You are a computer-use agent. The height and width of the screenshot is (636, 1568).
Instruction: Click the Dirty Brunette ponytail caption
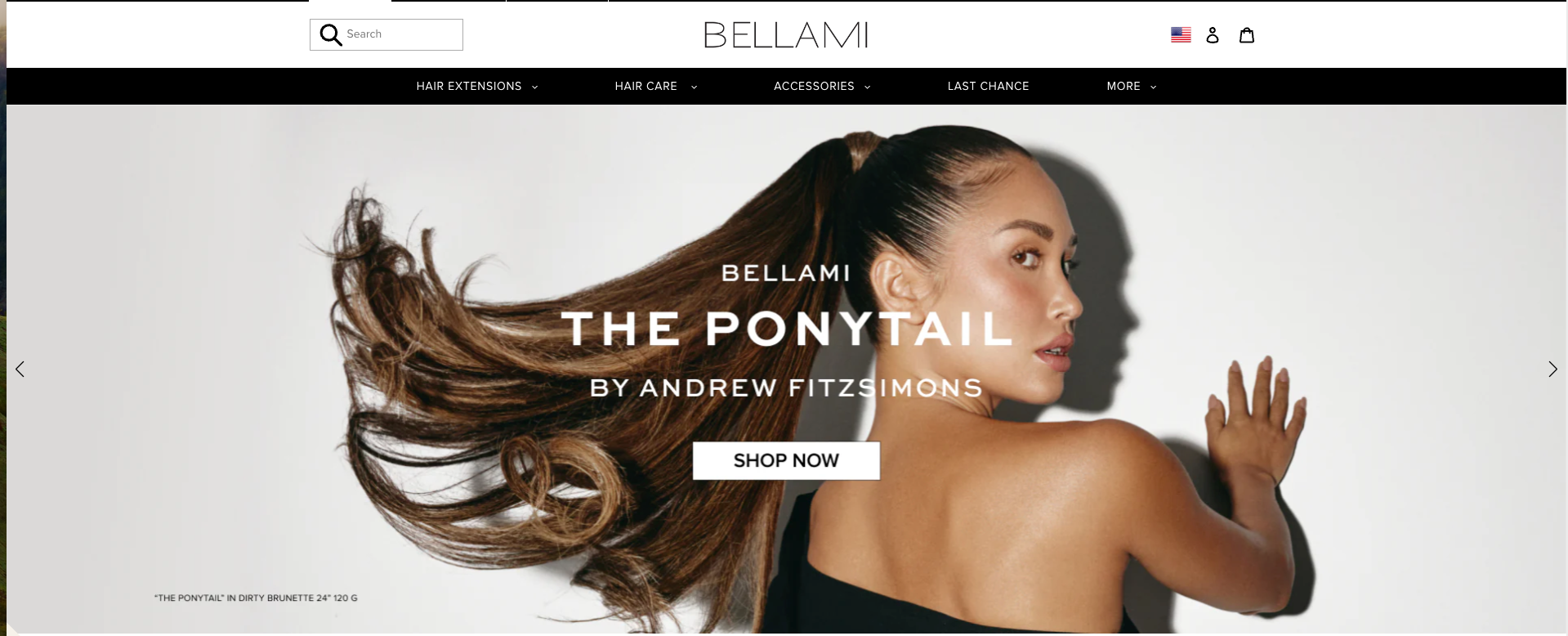pyautogui.click(x=256, y=598)
